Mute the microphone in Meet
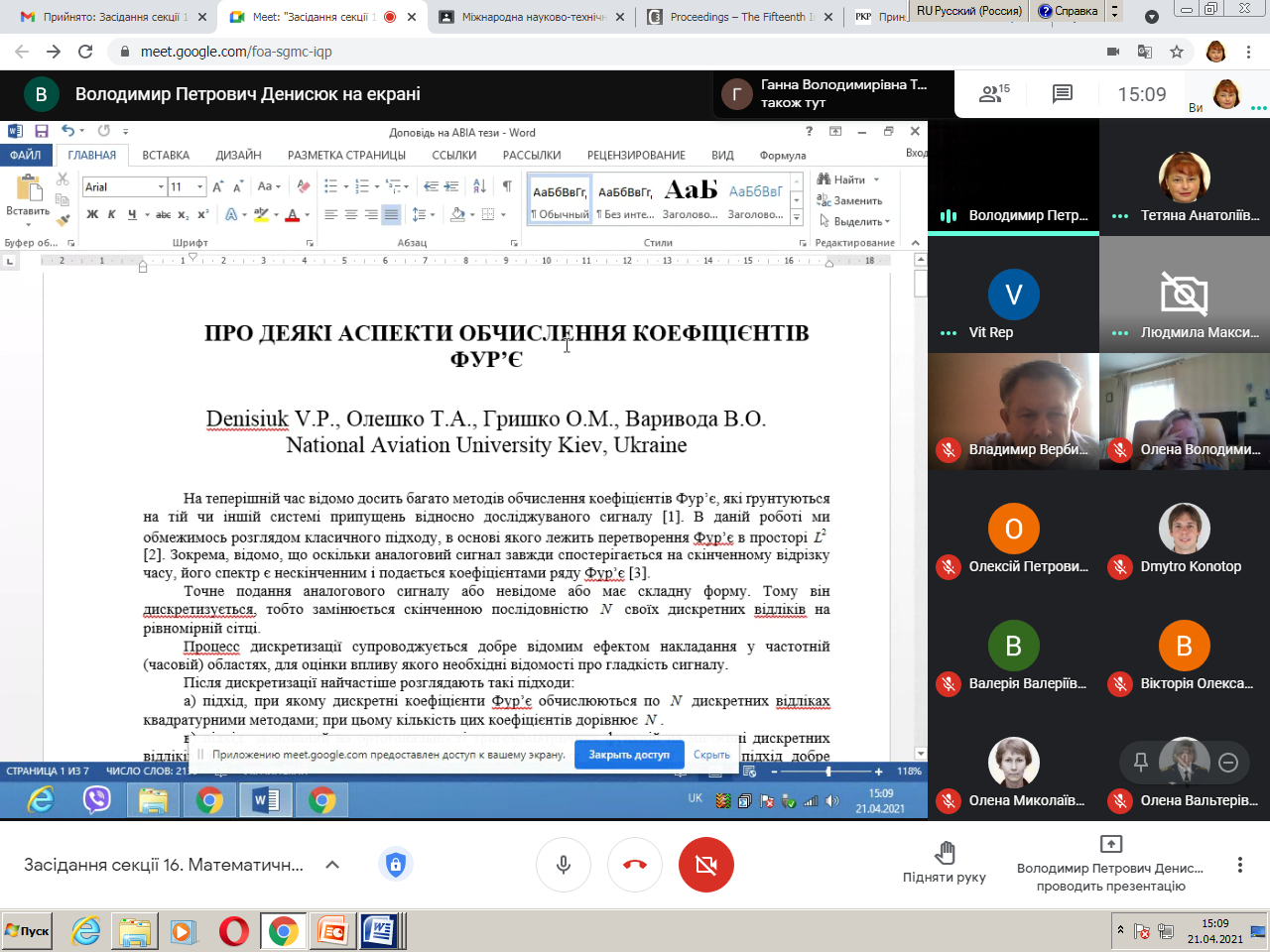This screenshot has width=1270, height=952. click(x=564, y=864)
